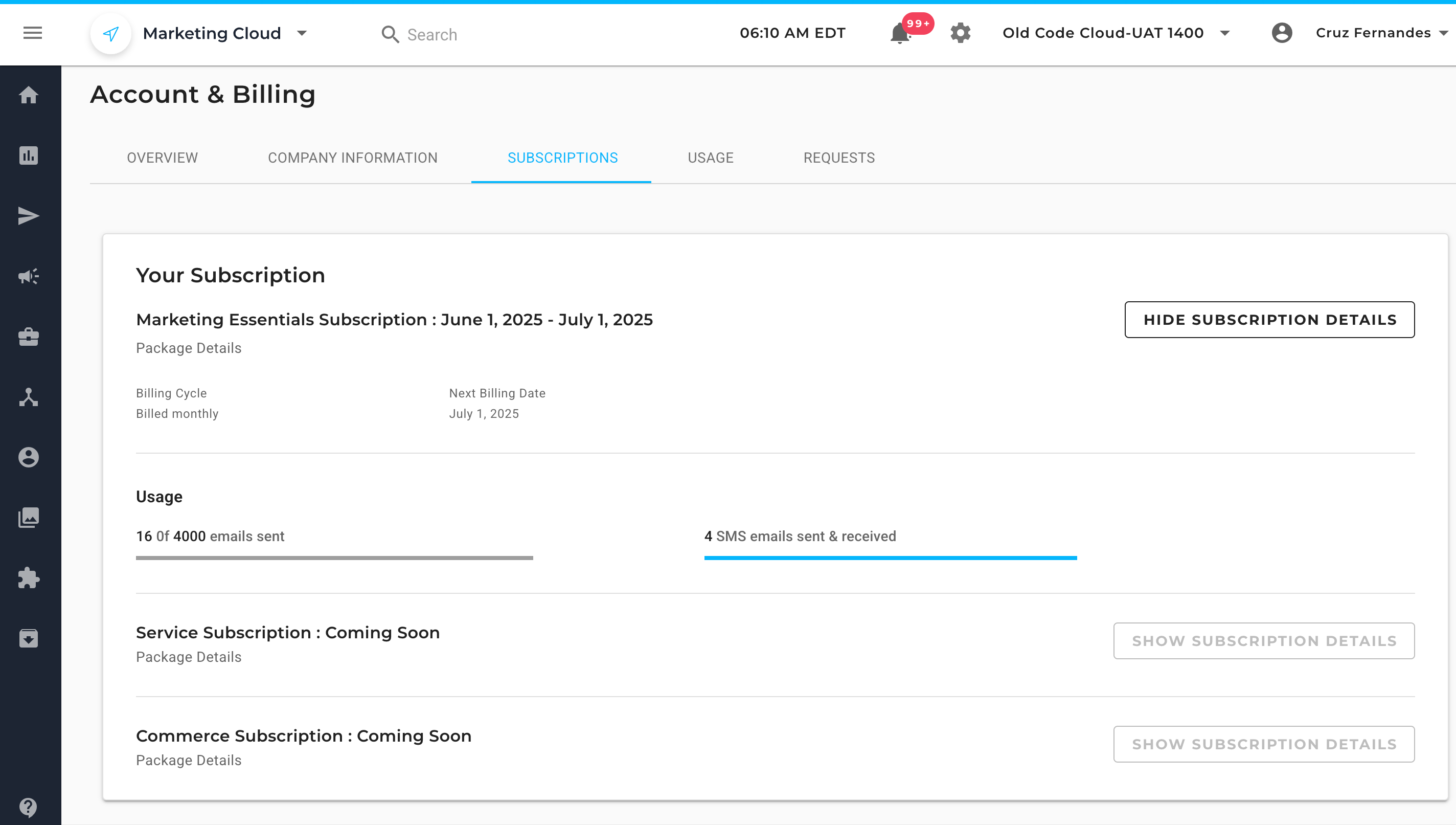Open the puzzle piece integrations icon
This screenshot has height=825, width=1456.
click(x=28, y=578)
